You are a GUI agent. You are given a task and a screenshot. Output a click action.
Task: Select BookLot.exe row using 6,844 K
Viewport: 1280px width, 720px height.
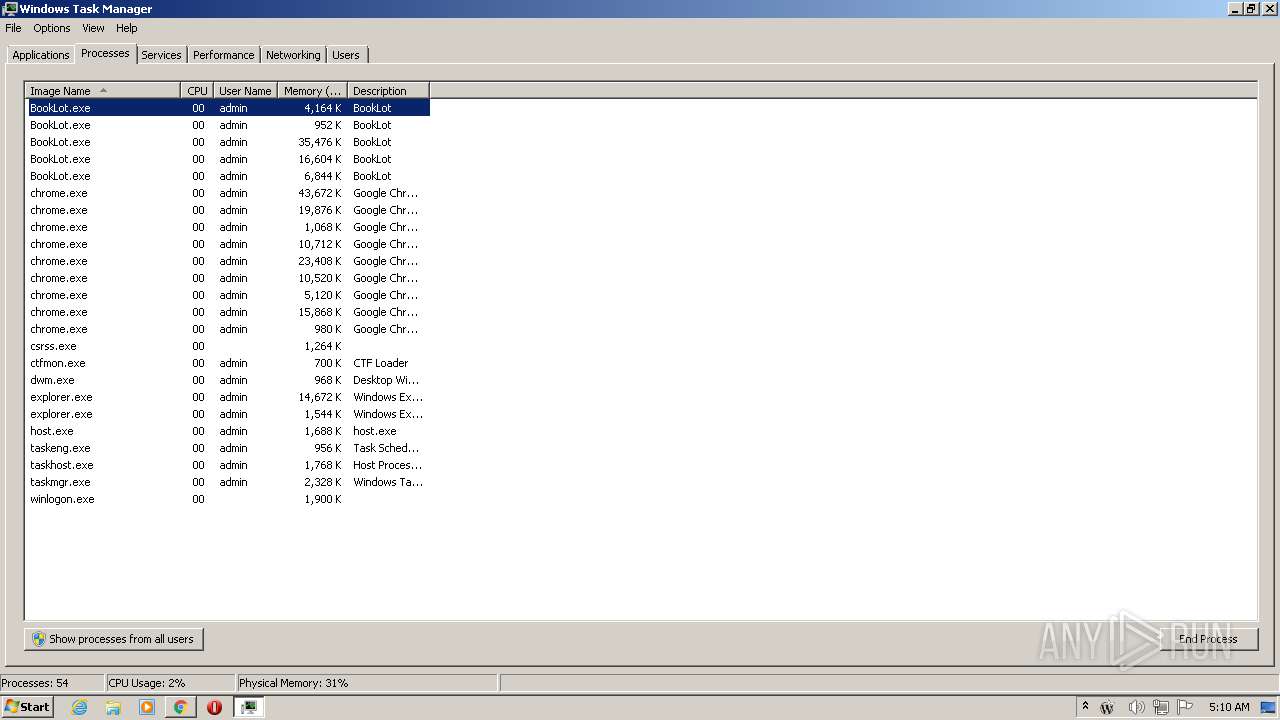click(x=228, y=176)
